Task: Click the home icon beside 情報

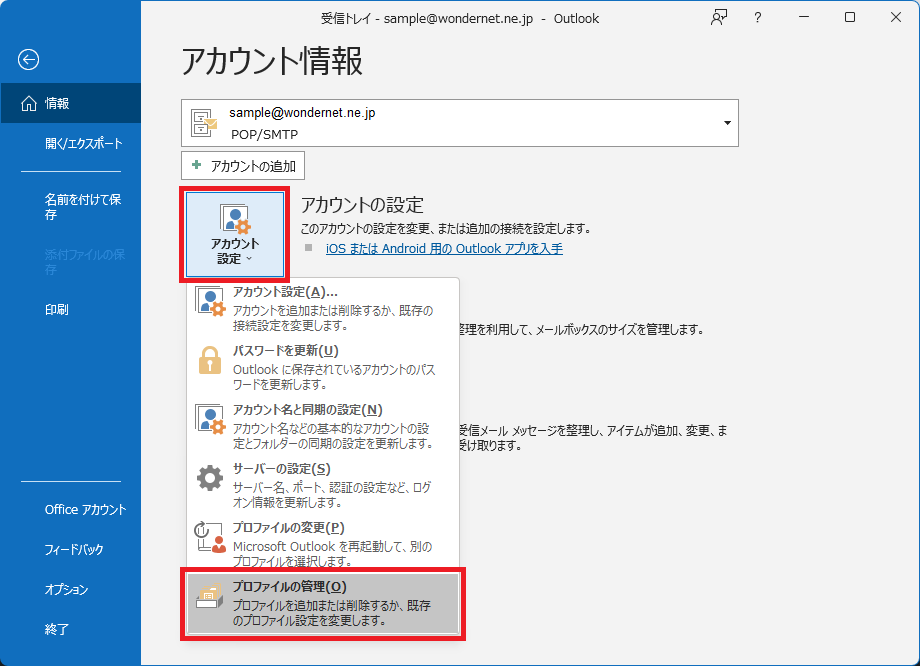Action: click(x=29, y=103)
